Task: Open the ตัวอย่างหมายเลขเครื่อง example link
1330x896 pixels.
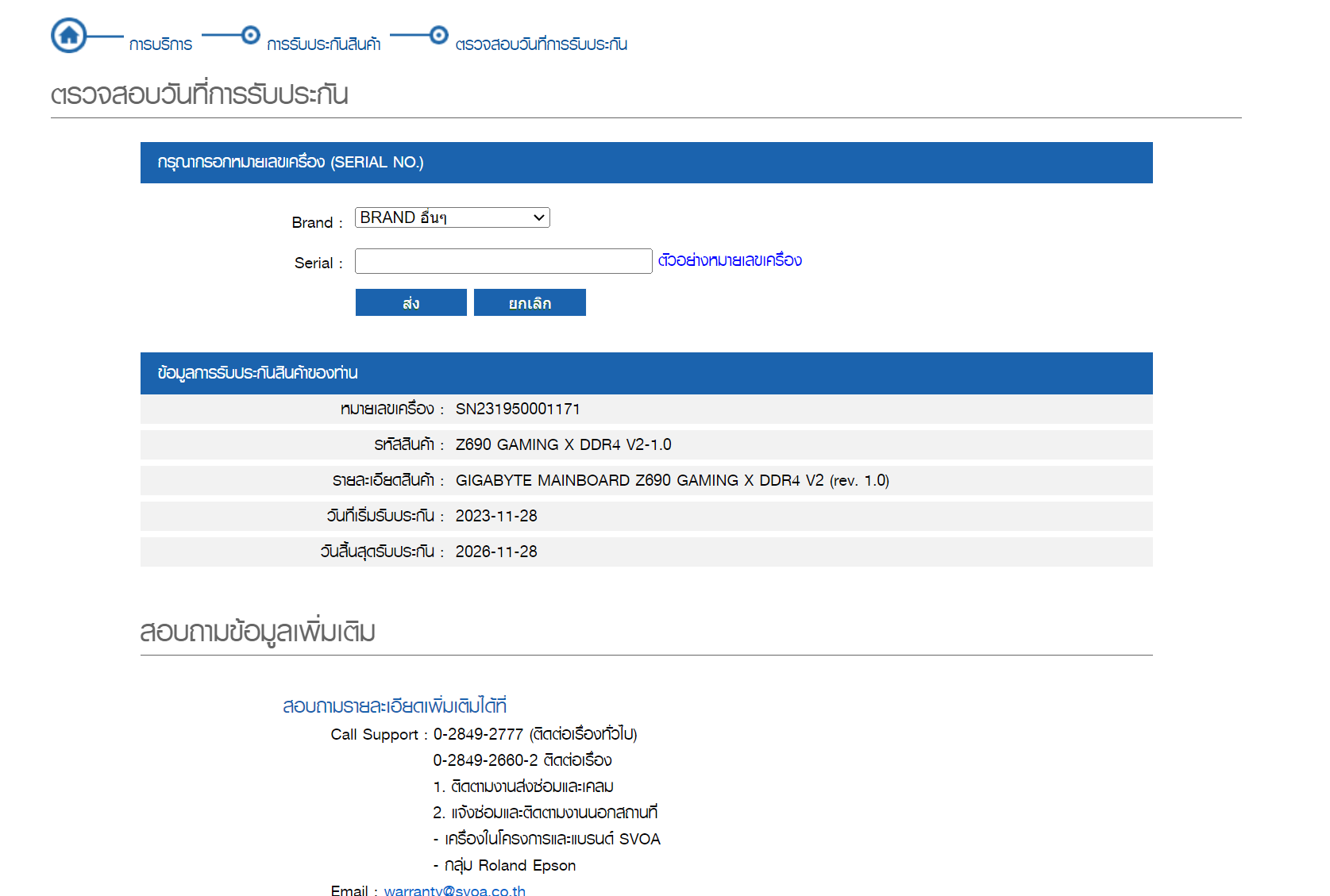Action: 729,260
